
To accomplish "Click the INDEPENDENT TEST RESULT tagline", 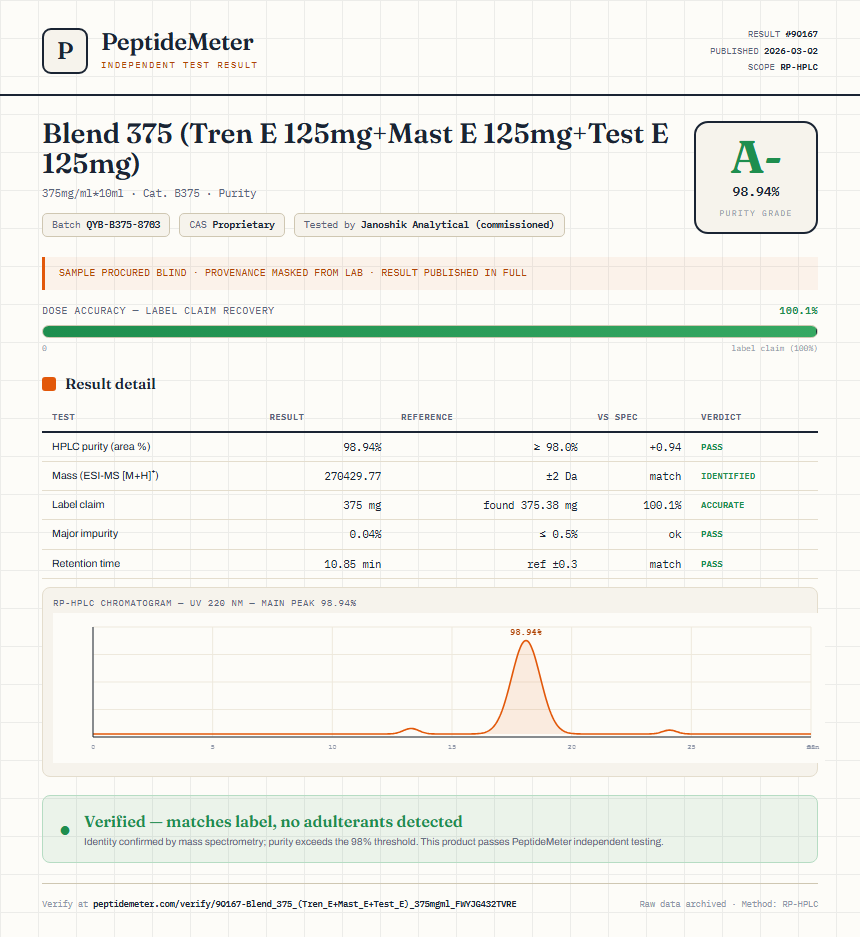I will tap(179, 65).
